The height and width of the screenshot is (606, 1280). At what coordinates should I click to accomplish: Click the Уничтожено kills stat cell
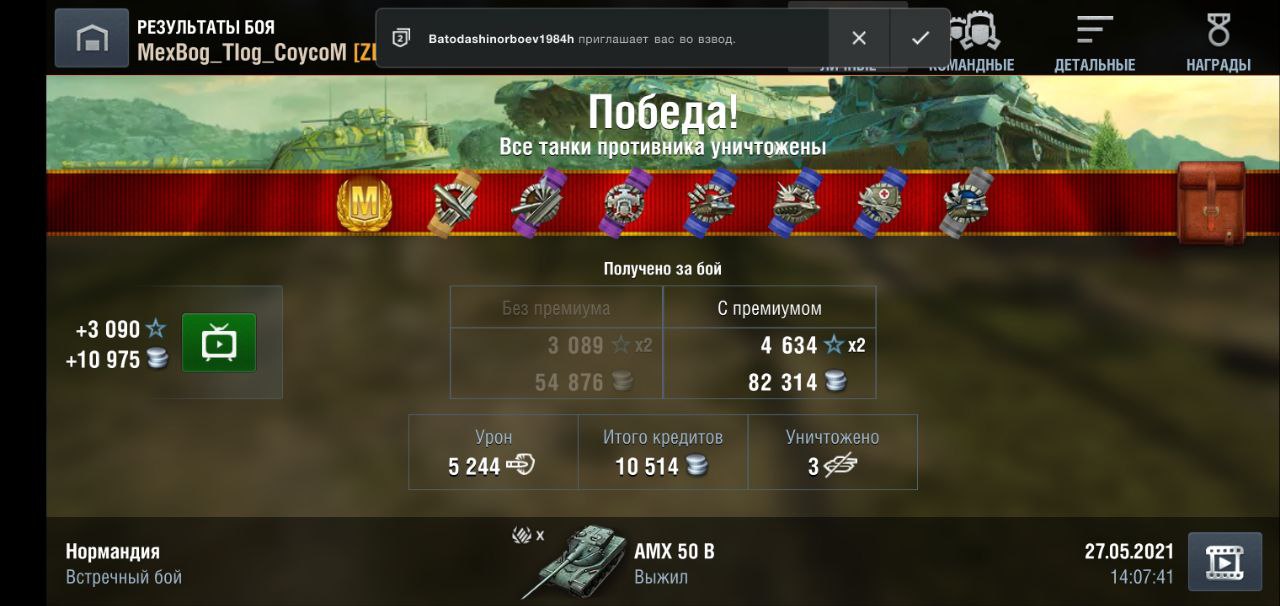832,452
